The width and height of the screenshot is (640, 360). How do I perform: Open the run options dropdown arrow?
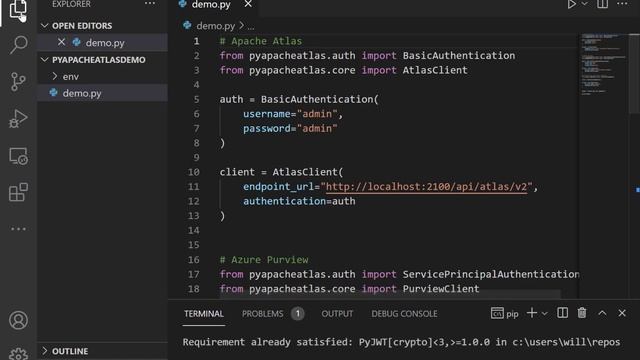pos(584,4)
